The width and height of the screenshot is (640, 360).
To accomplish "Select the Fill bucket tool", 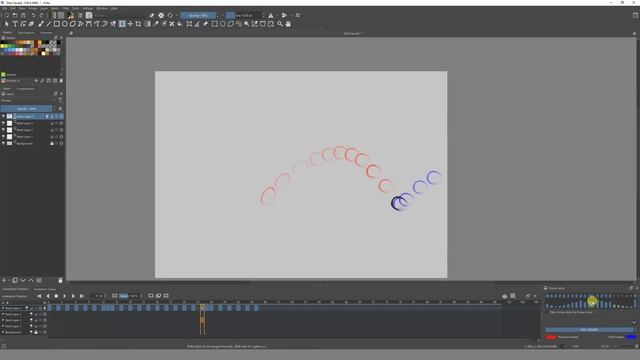I will (180, 24).
